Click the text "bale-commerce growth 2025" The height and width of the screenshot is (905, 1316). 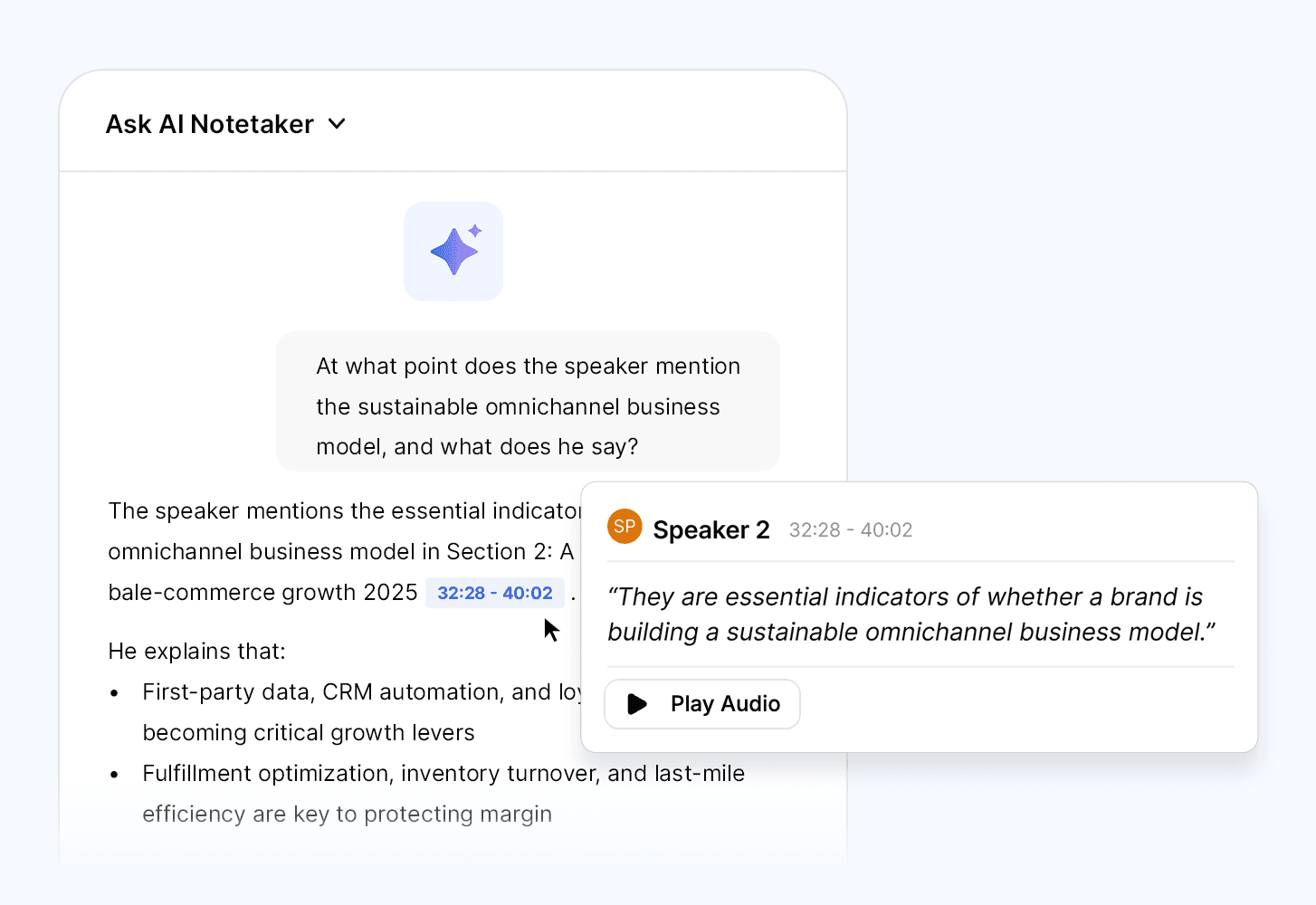click(262, 593)
